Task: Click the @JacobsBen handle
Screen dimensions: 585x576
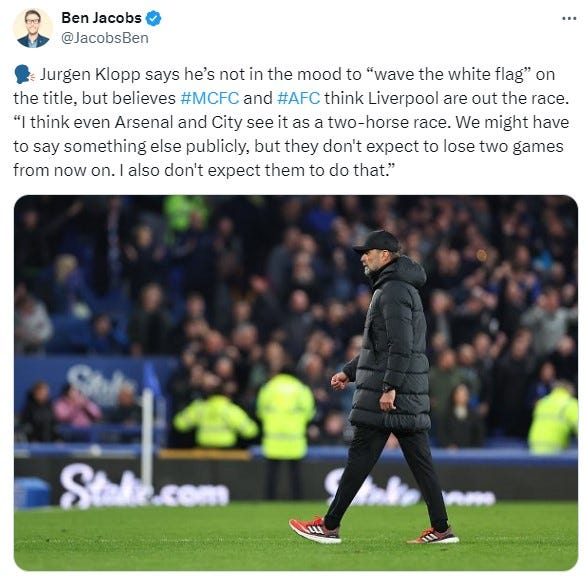Action: (105, 38)
